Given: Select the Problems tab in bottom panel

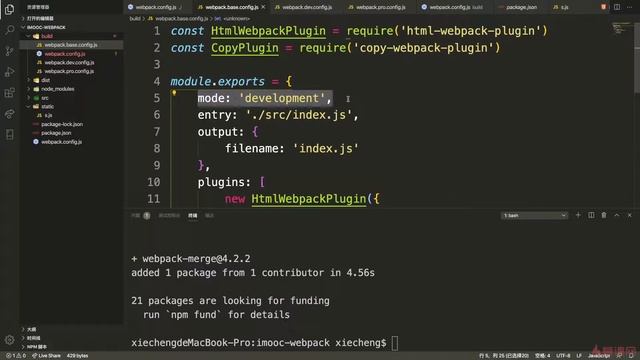Looking at the screenshot, I should 141,216.
